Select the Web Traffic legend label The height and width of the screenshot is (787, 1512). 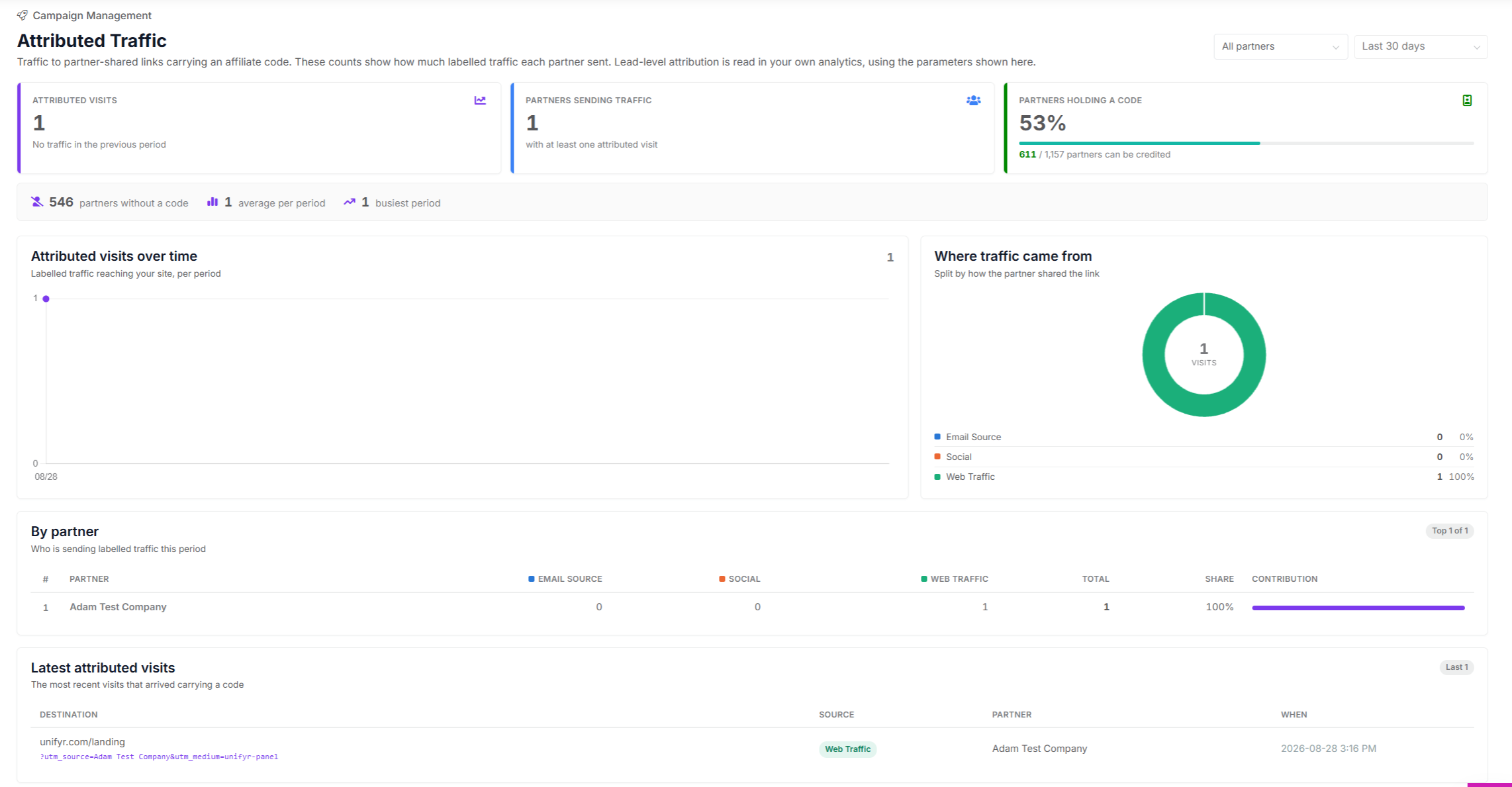[x=970, y=477]
